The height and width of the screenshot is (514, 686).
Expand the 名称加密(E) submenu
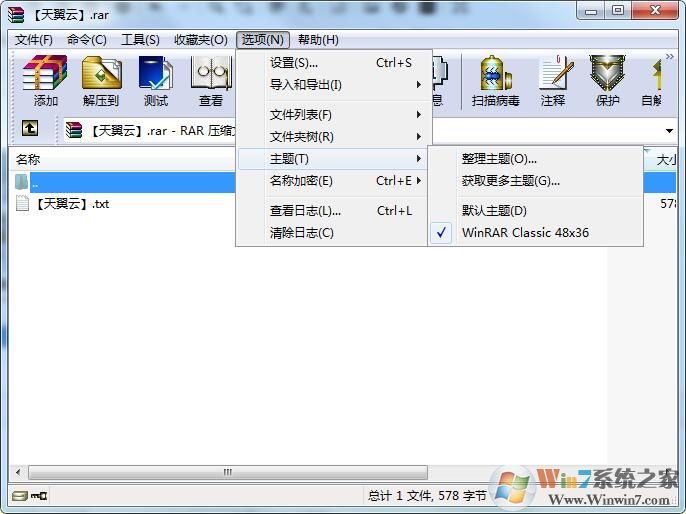pos(332,180)
